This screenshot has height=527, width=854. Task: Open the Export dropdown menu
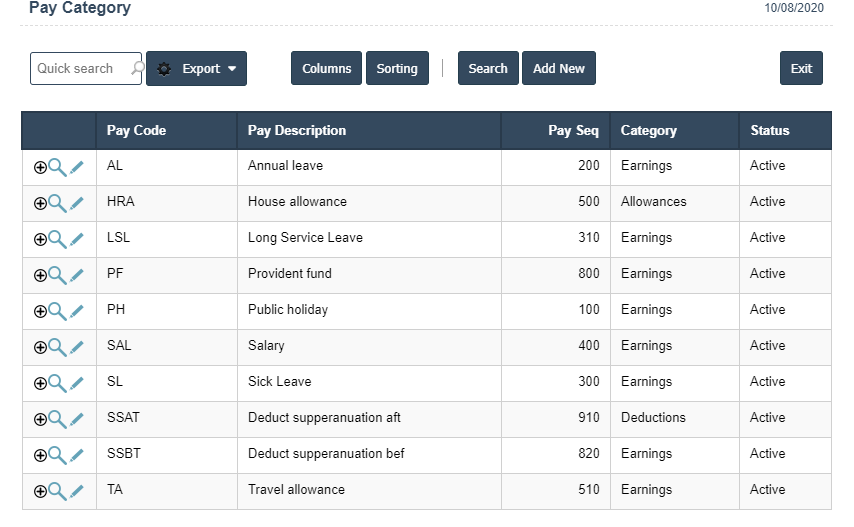(x=197, y=69)
